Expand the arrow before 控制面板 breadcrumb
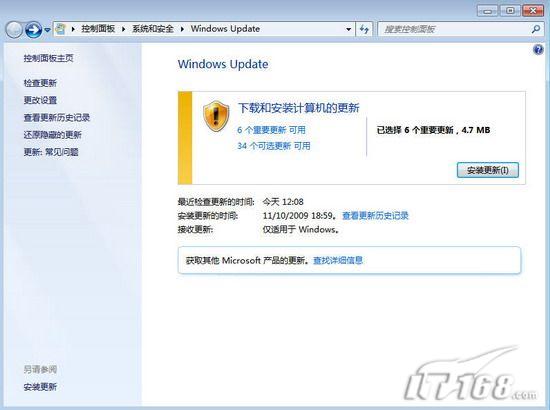This screenshot has width=550, height=410. (x=73, y=29)
